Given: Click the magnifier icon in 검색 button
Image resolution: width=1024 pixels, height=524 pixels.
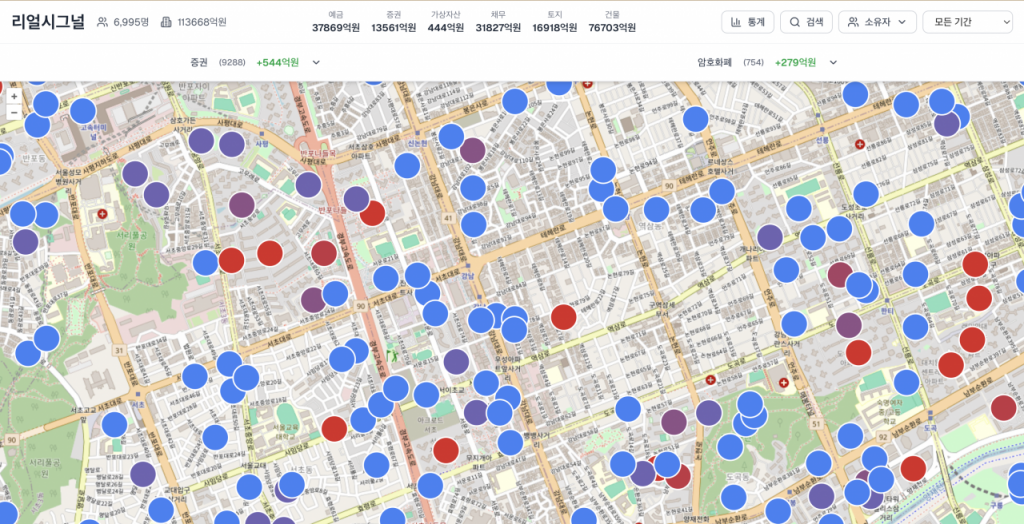Looking at the screenshot, I should pyautogui.click(x=794, y=22).
